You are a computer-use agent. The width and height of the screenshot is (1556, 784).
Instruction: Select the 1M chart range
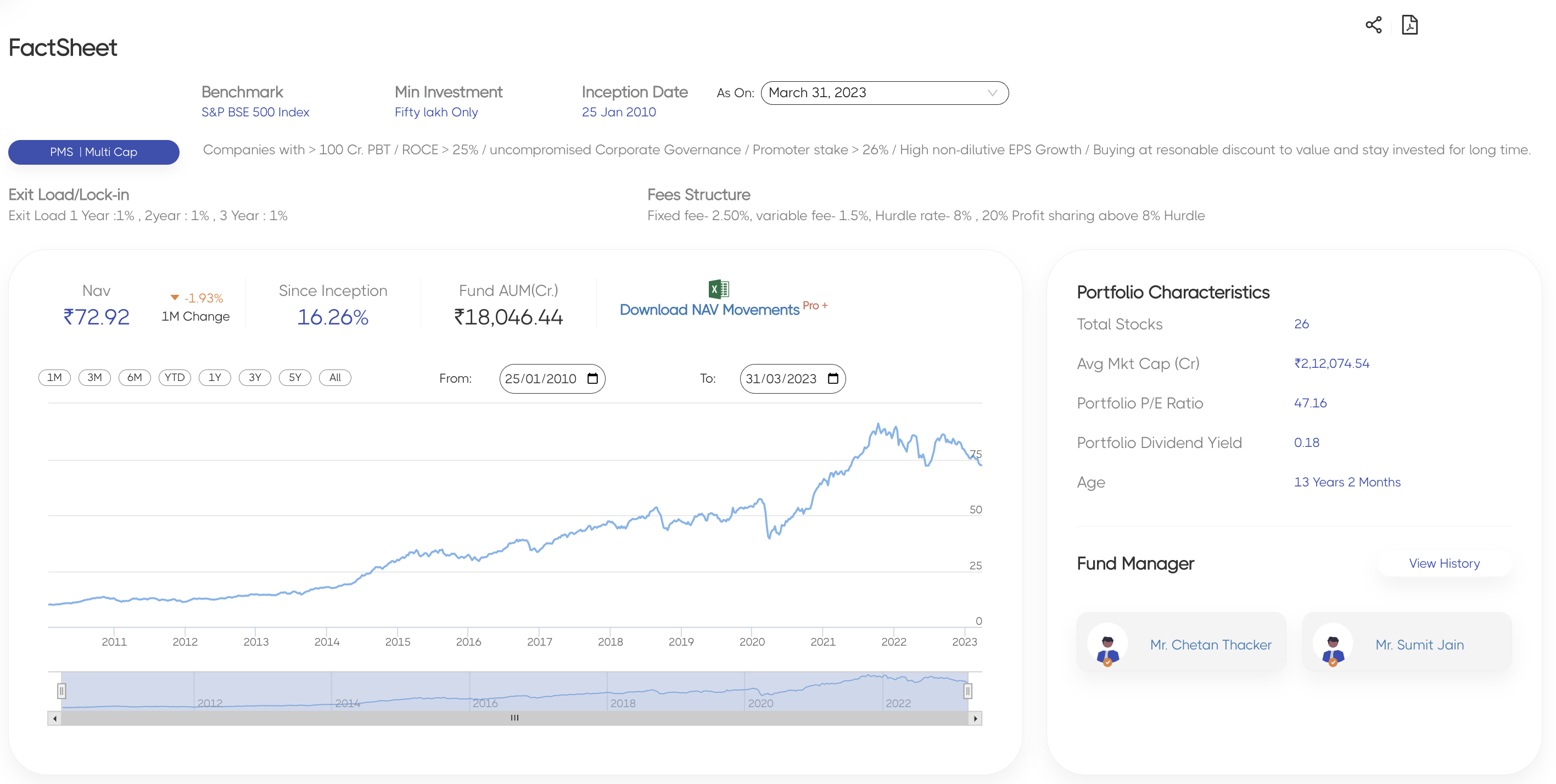(x=54, y=378)
